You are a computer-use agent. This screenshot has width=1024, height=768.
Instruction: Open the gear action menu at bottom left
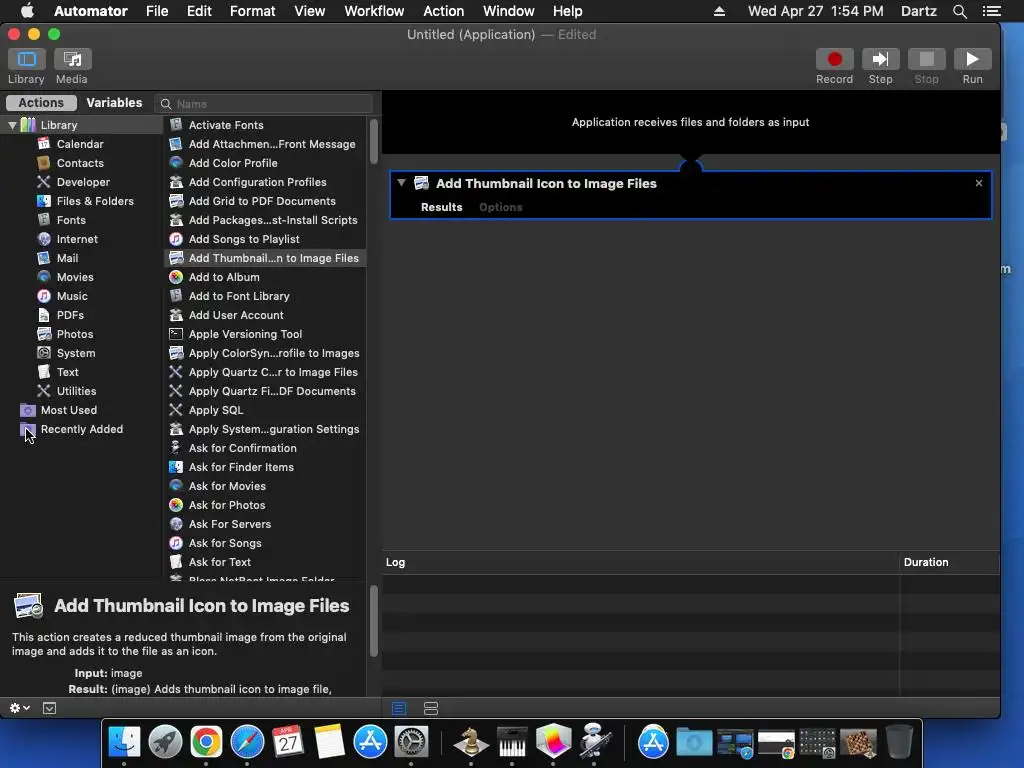click(20, 708)
